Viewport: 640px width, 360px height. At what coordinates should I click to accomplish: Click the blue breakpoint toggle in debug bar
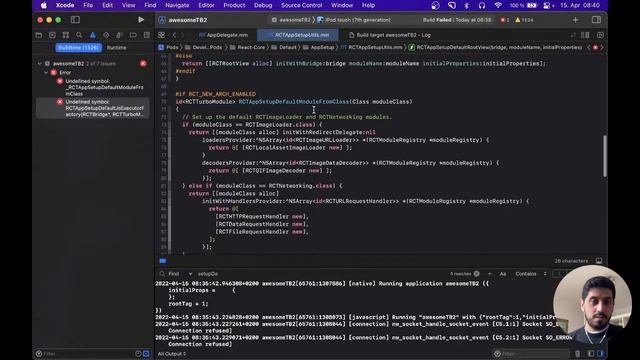tap(163, 261)
